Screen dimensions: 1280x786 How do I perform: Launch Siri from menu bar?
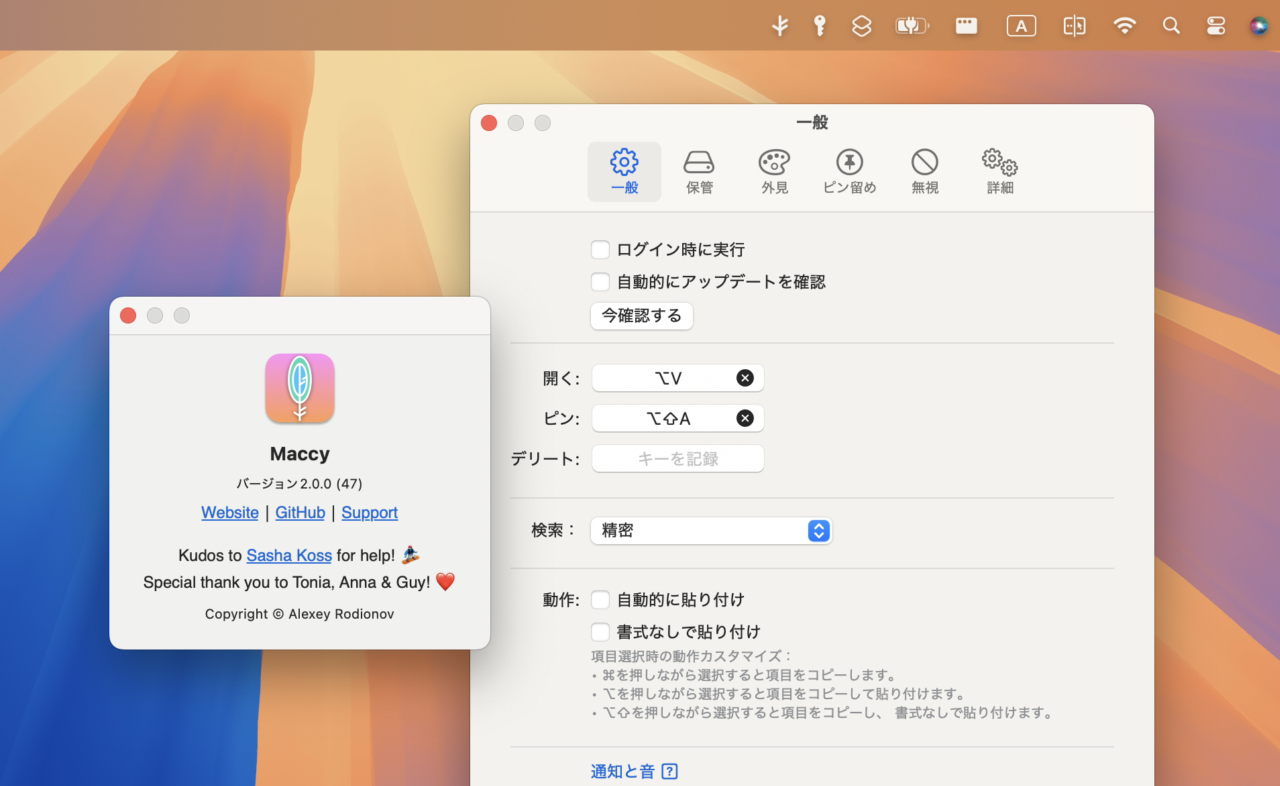[x=1259, y=26]
